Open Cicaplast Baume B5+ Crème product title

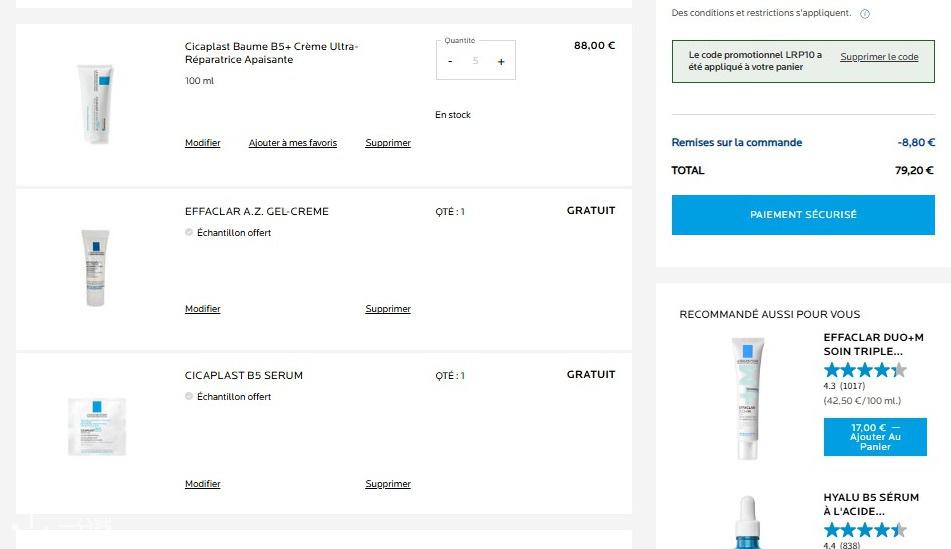[271, 53]
